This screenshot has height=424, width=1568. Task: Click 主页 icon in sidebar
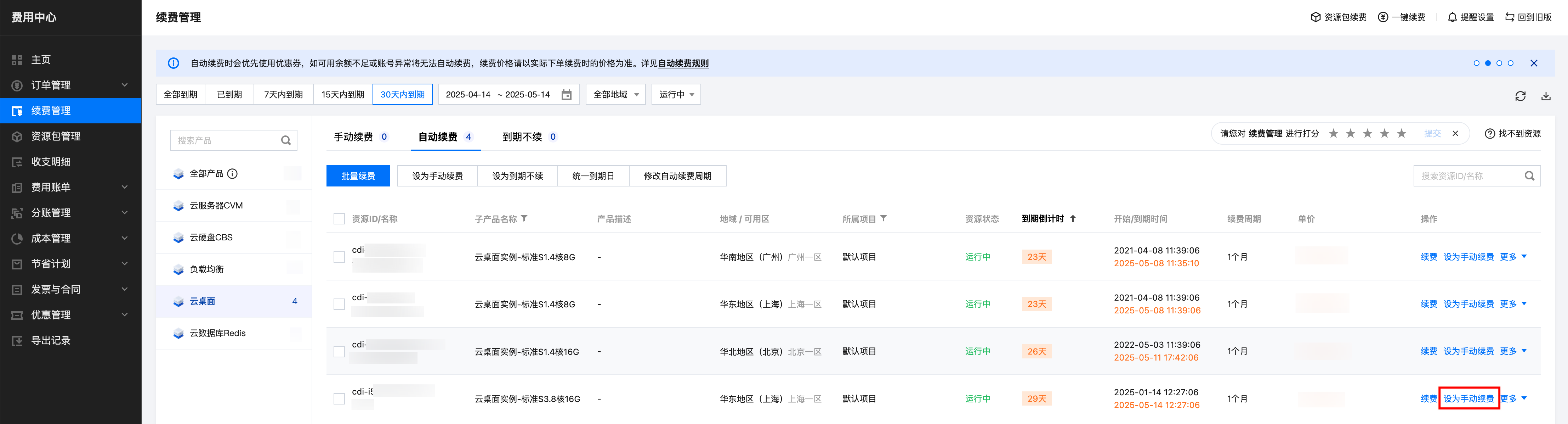(17, 60)
